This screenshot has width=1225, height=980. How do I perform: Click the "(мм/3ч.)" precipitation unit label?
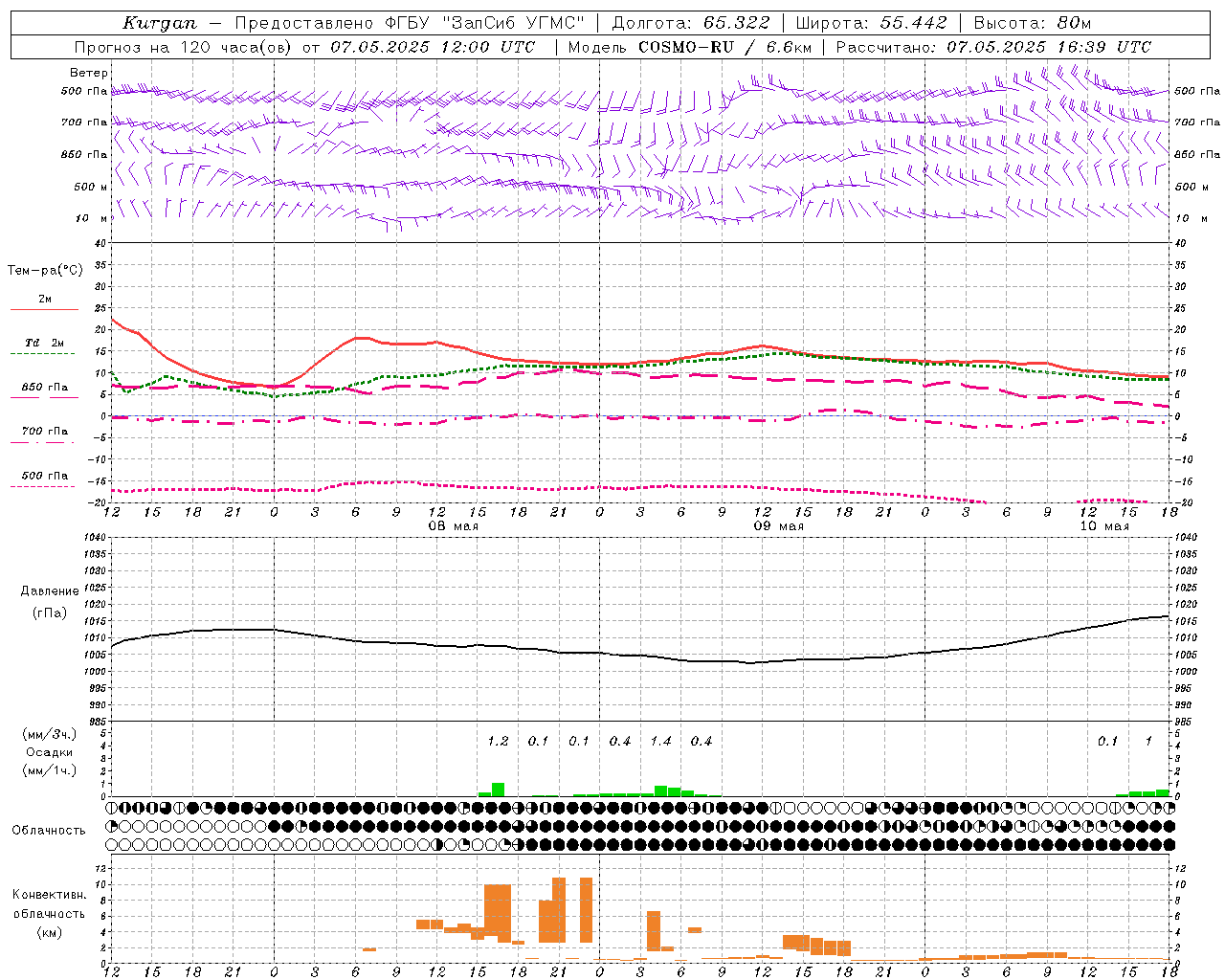click(50, 734)
